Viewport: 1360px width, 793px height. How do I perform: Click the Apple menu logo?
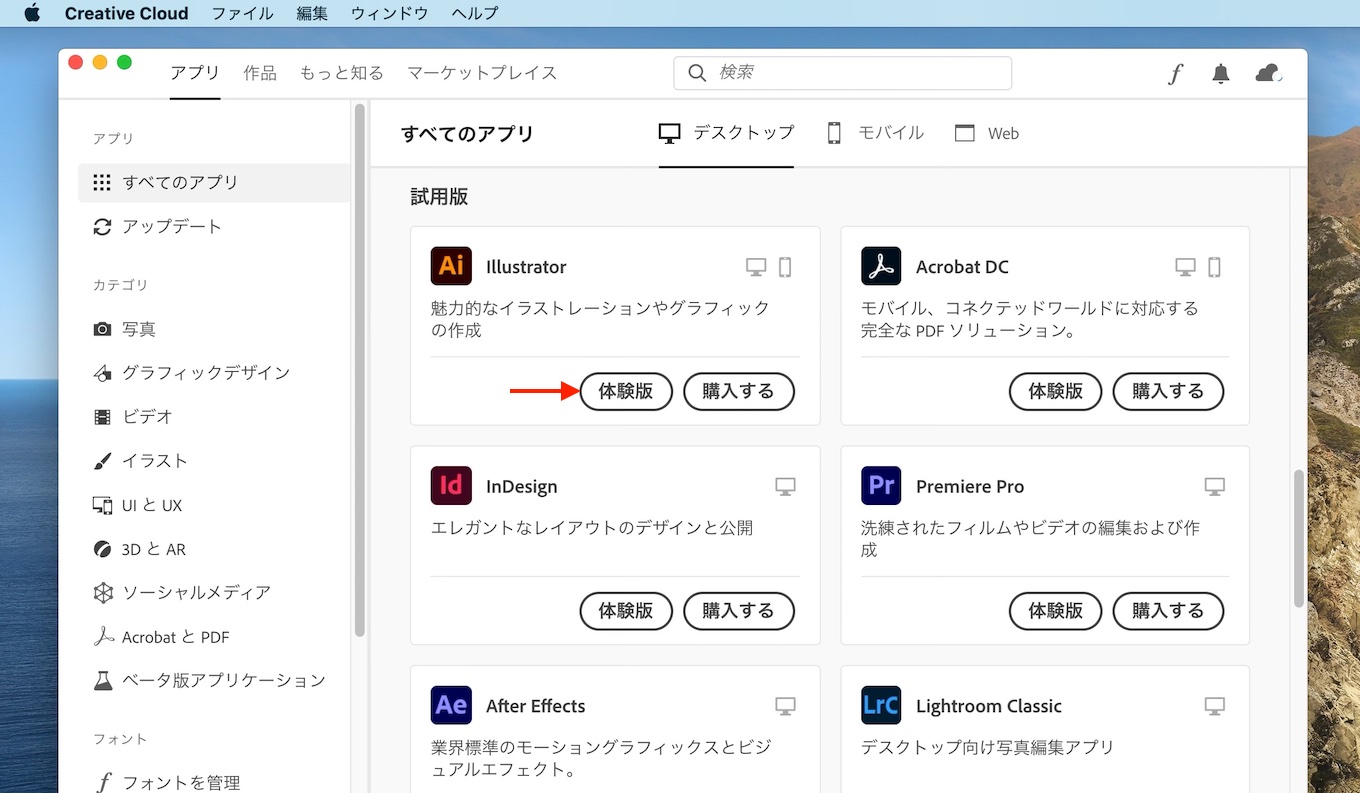[x=32, y=13]
